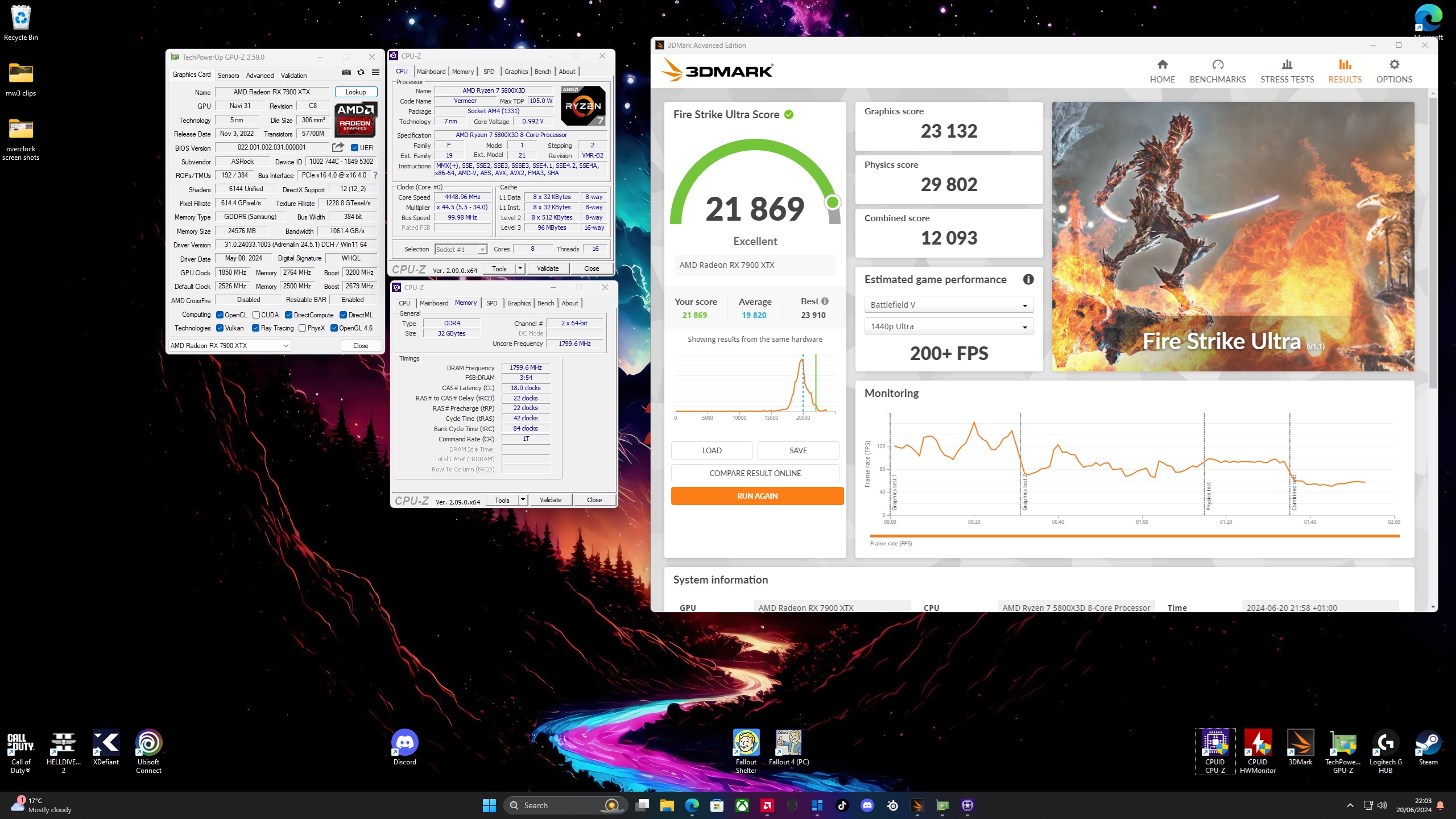1456x819 pixels.
Task: Select the HELLDIVERS 2 desktop shortcut
Action: tap(64, 752)
